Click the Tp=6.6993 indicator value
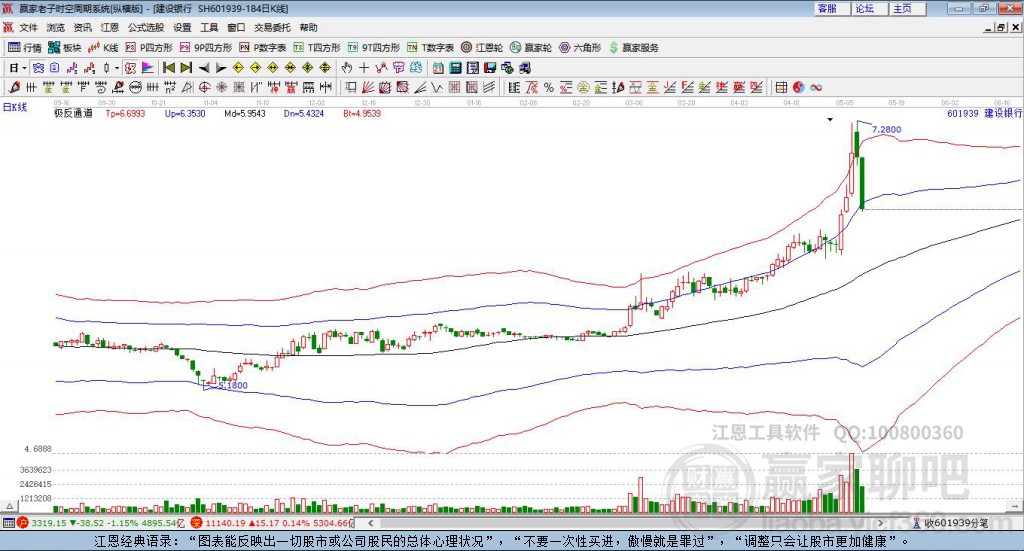Image resolution: width=1024 pixels, height=551 pixels. (125, 113)
